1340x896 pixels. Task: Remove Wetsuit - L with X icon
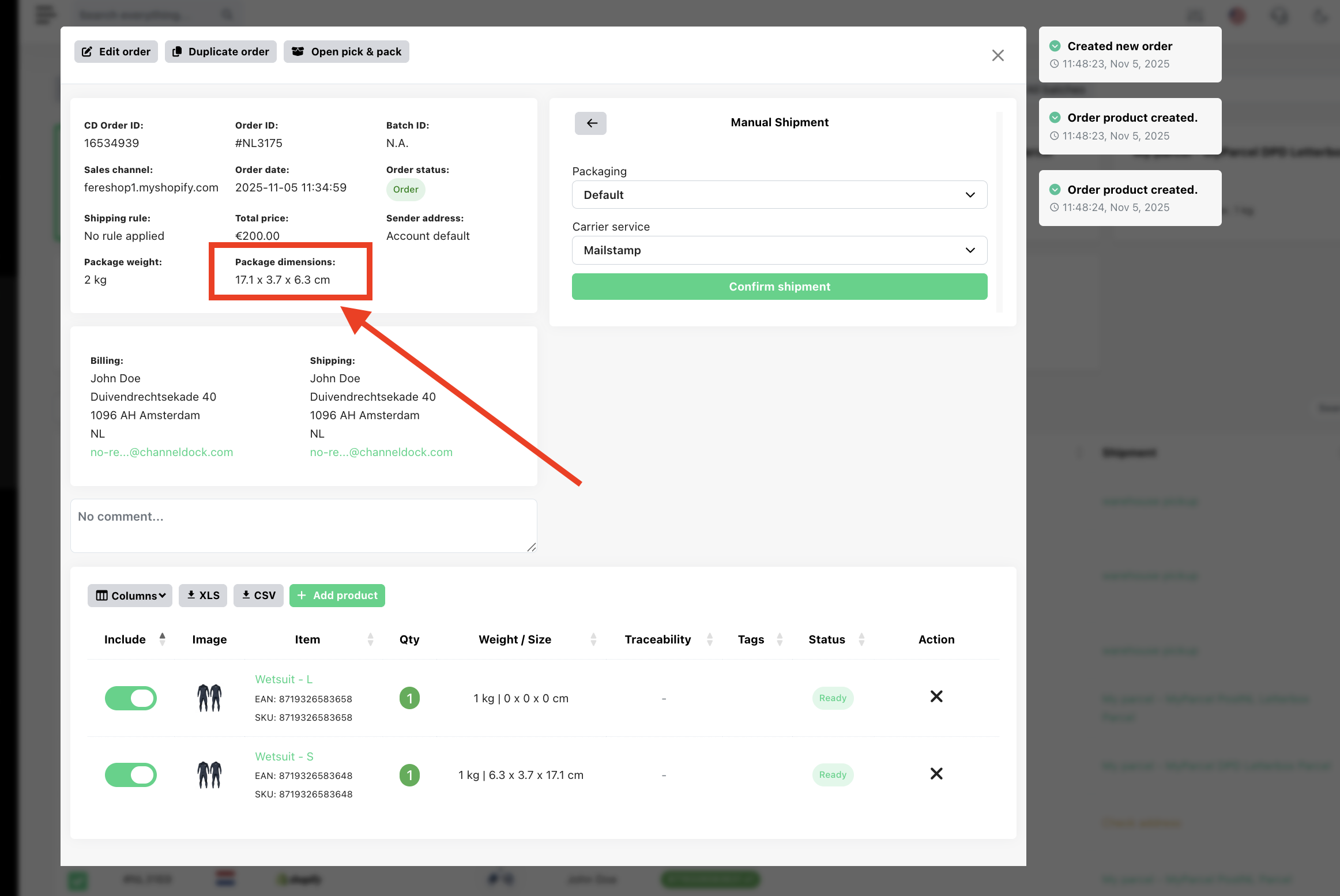pos(936,697)
